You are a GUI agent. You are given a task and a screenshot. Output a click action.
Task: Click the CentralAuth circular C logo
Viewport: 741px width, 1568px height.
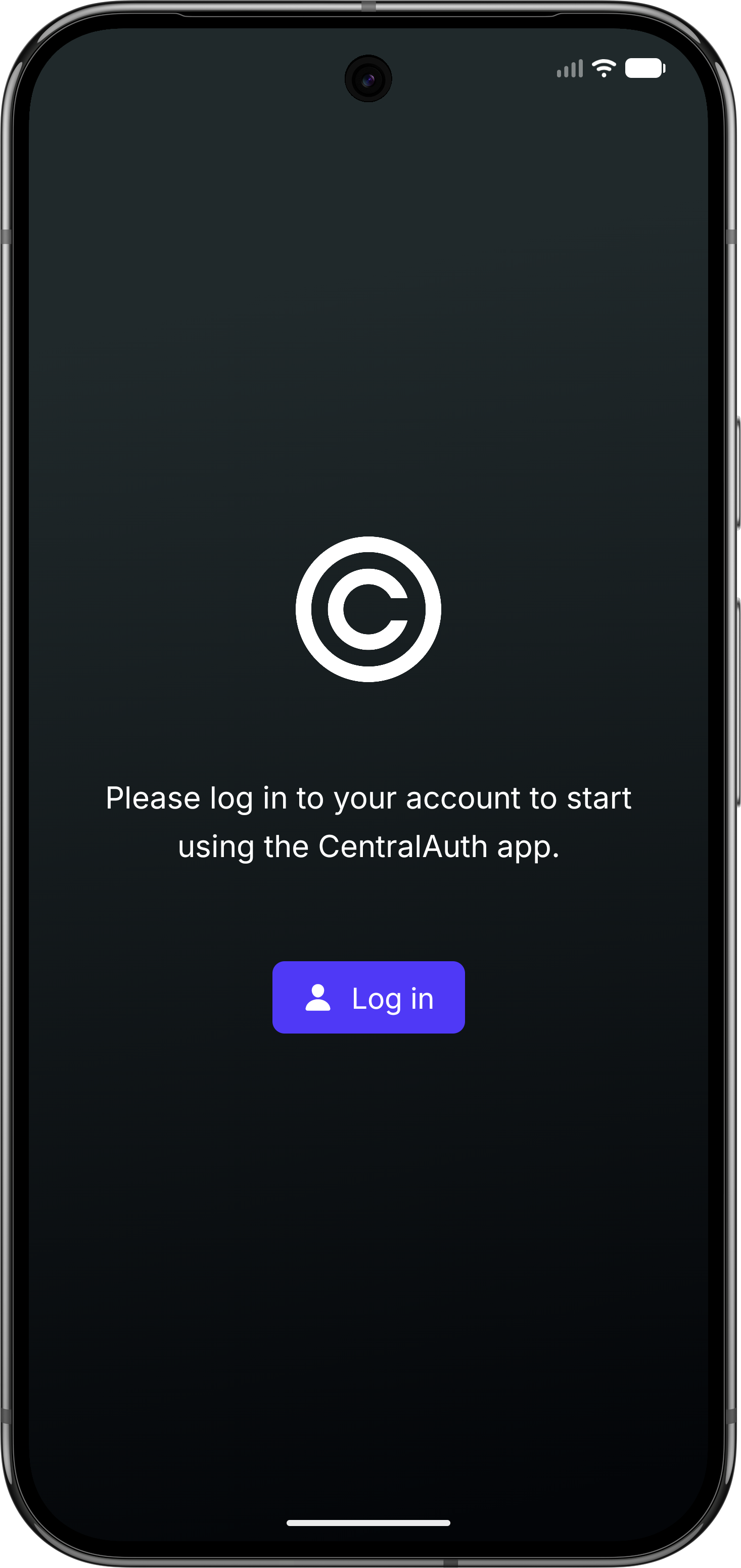coord(368,609)
